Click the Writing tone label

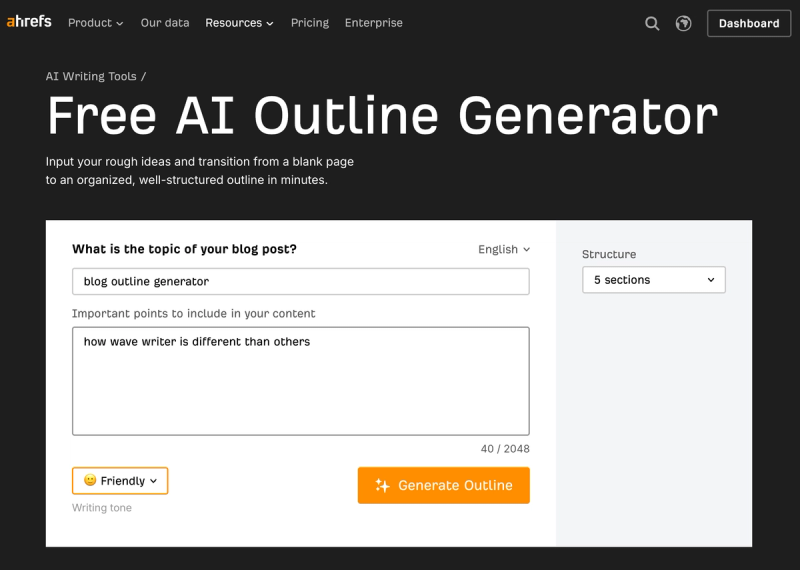click(102, 508)
